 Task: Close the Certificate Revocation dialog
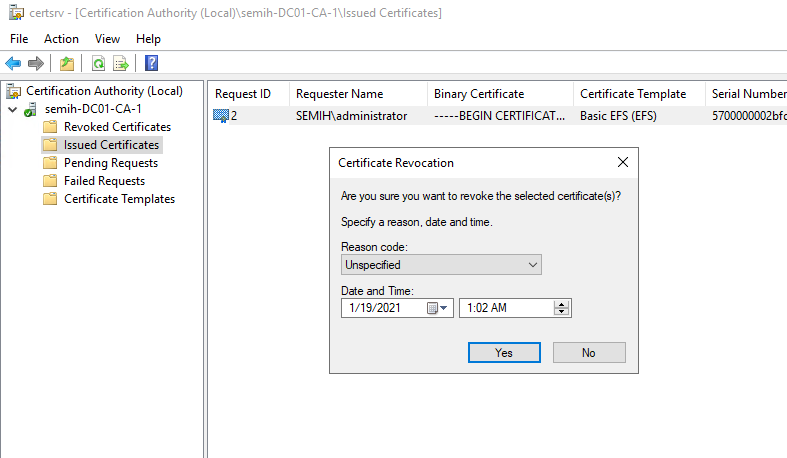622,162
